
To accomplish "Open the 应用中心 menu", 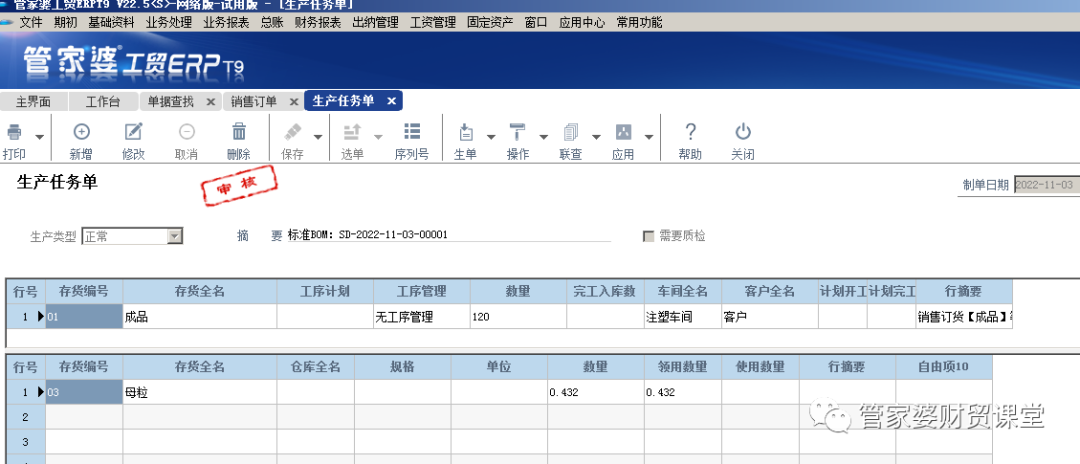I will click(x=582, y=22).
